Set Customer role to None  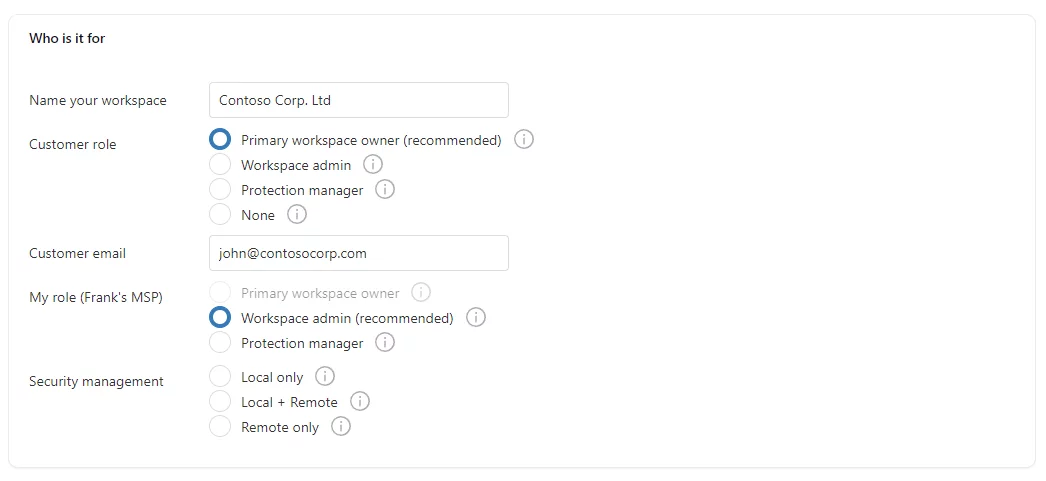(x=220, y=215)
